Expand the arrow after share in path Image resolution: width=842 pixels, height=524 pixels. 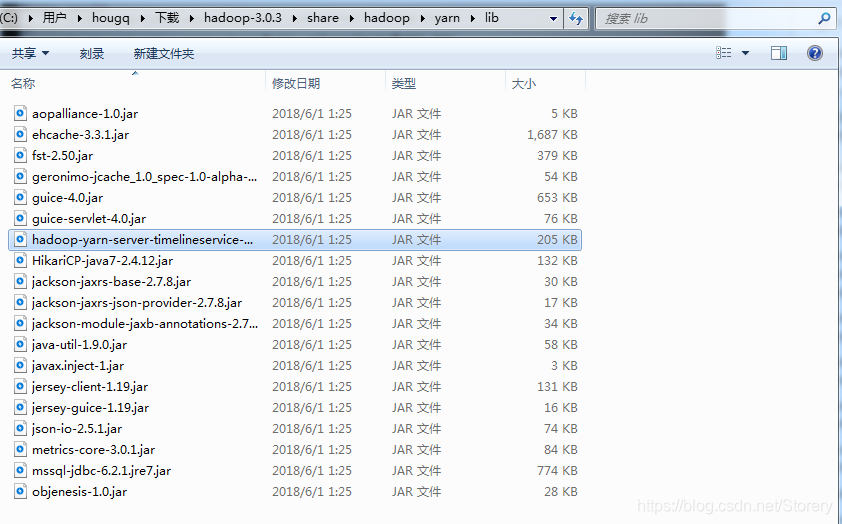point(351,18)
